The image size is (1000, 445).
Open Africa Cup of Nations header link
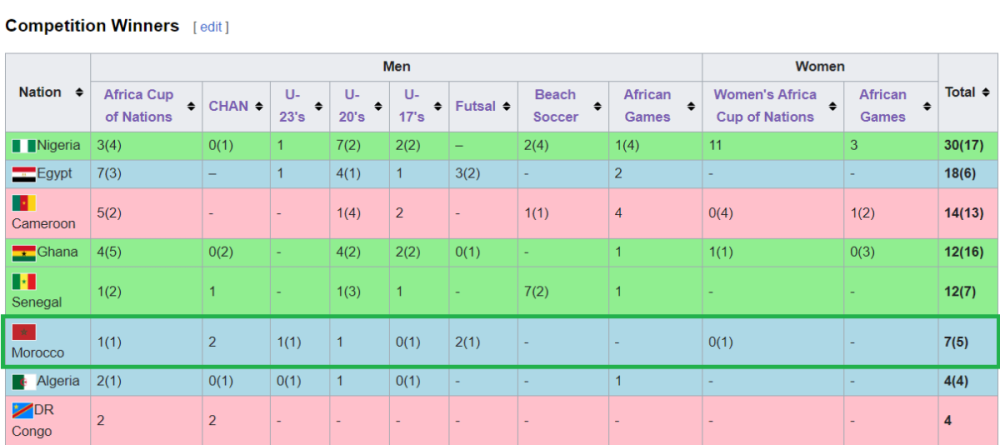(138, 106)
